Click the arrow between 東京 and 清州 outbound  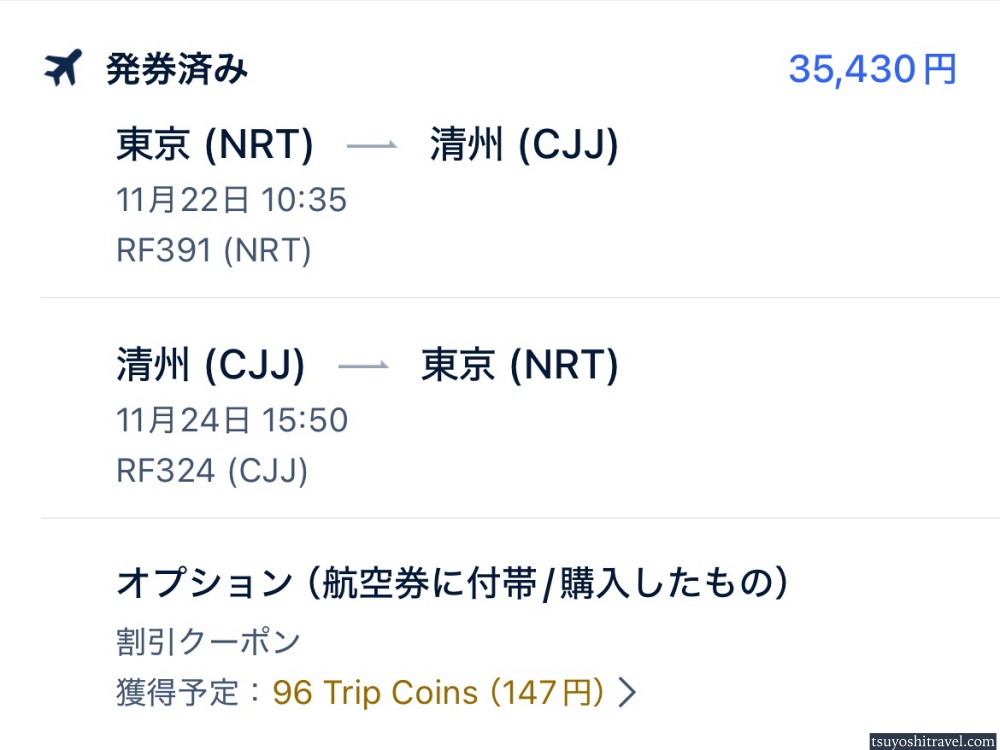(x=372, y=147)
